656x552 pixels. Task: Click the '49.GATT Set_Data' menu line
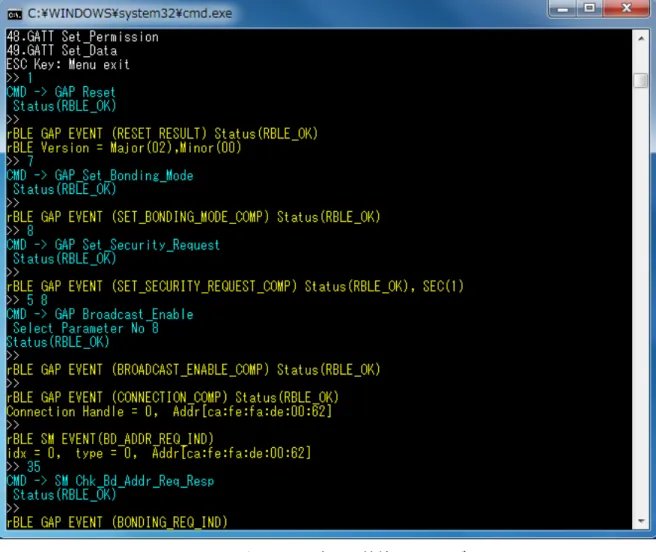pos(62,51)
